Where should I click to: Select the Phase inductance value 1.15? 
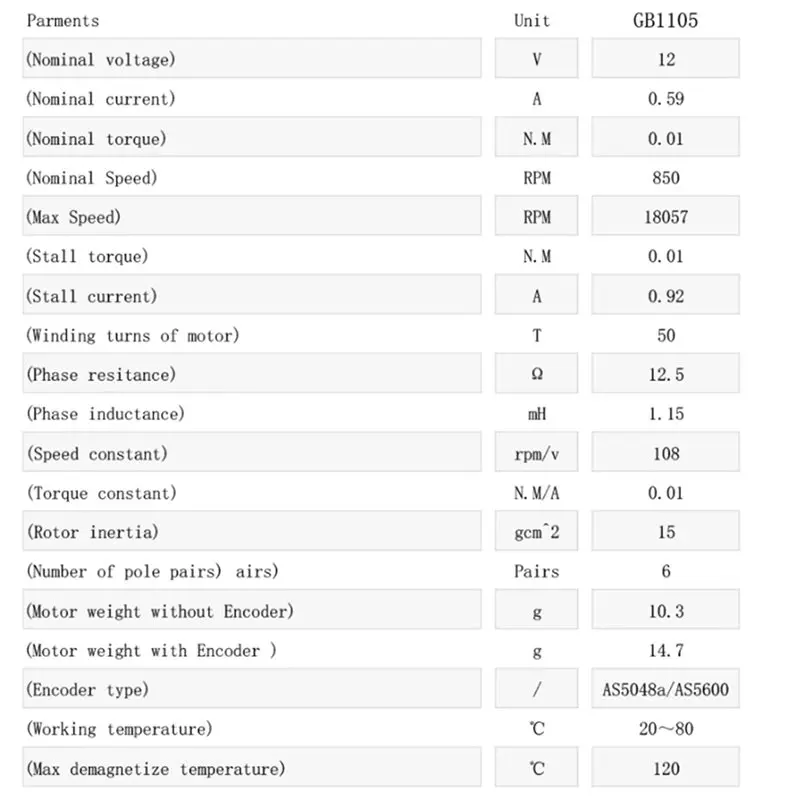pos(666,414)
